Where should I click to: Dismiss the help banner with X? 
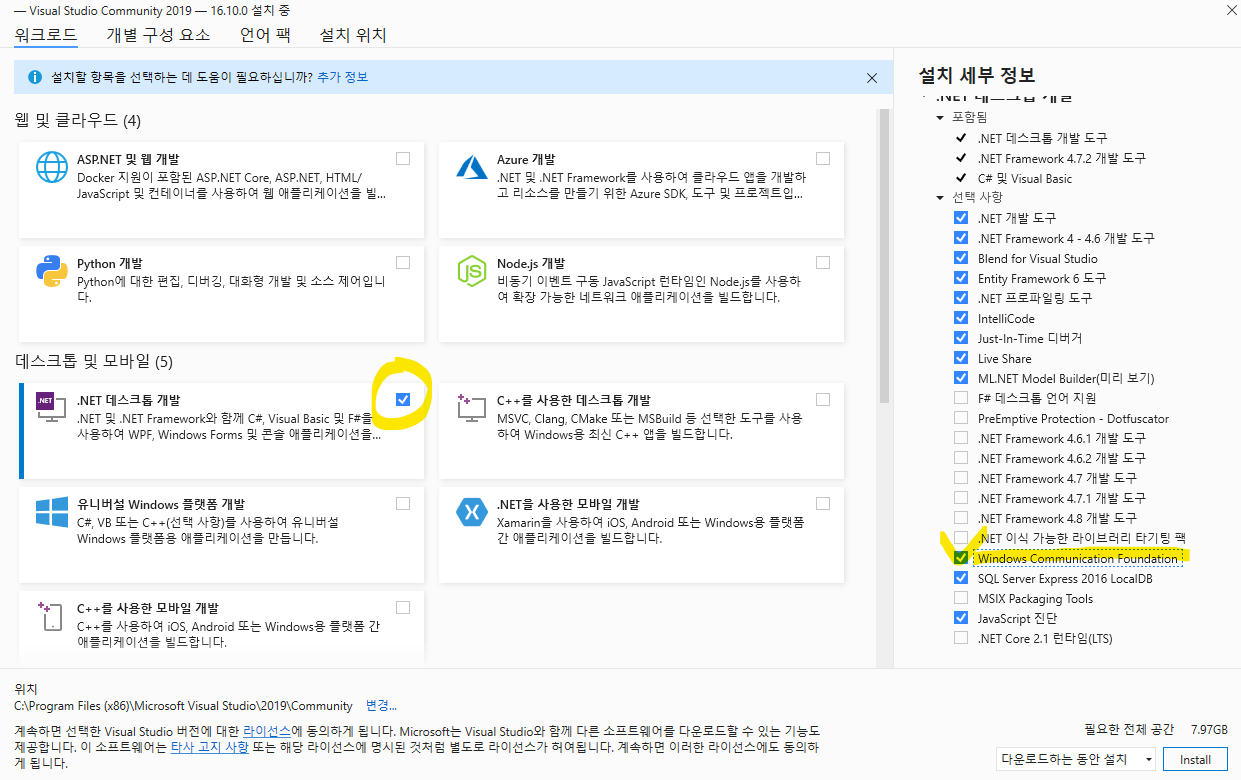[x=872, y=77]
